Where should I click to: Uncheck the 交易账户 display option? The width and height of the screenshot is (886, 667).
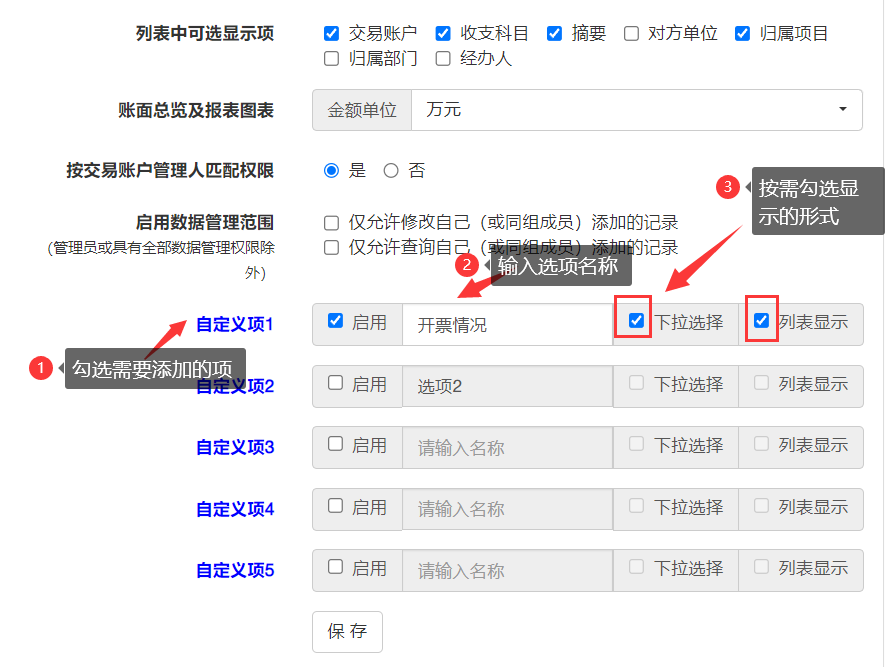point(332,34)
